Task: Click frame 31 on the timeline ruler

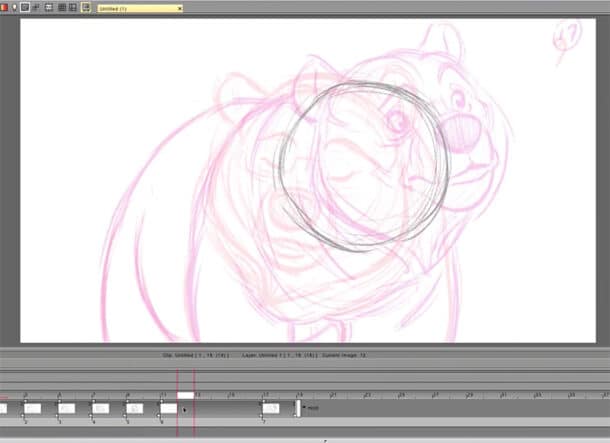Action: [x=504, y=395]
